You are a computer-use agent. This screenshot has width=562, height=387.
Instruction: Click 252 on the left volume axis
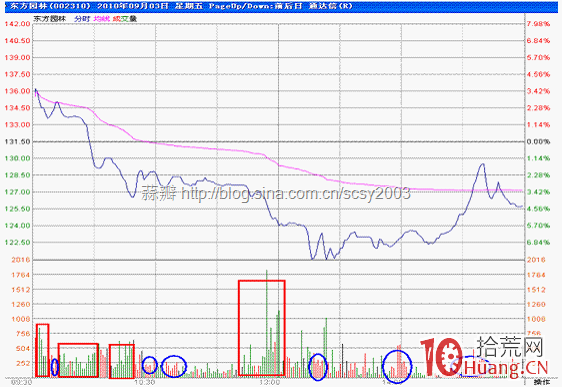point(23,363)
